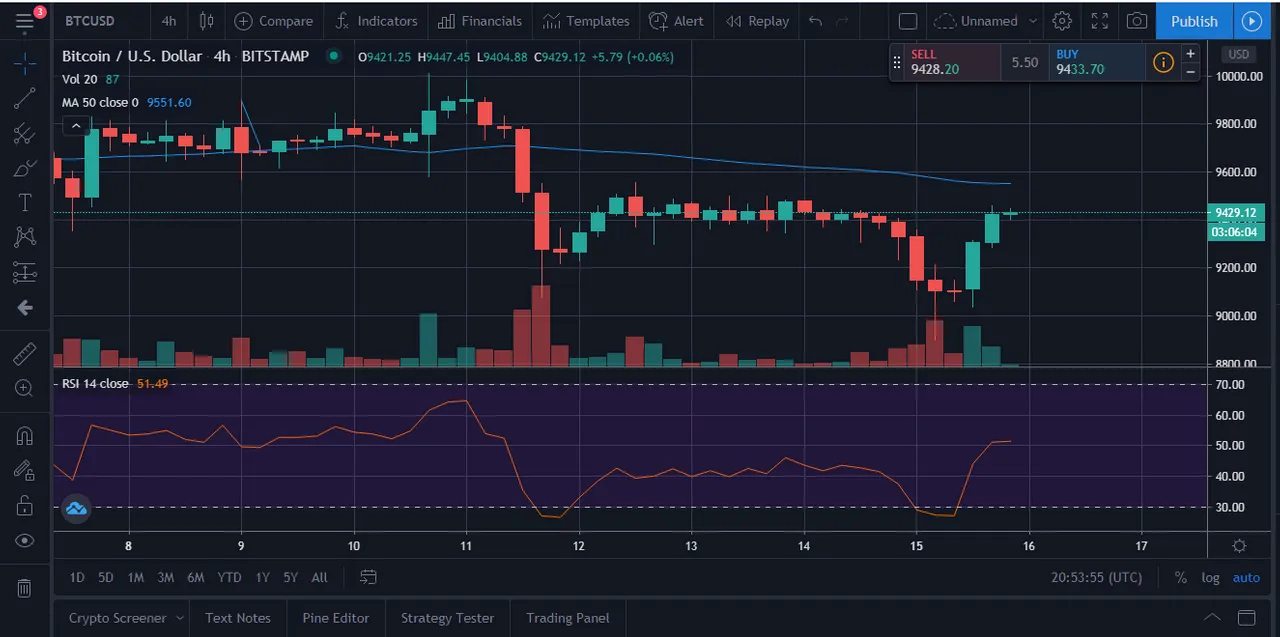Open the Go to date calendar icon
The image size is (1280, 637).
pos(368,577)
